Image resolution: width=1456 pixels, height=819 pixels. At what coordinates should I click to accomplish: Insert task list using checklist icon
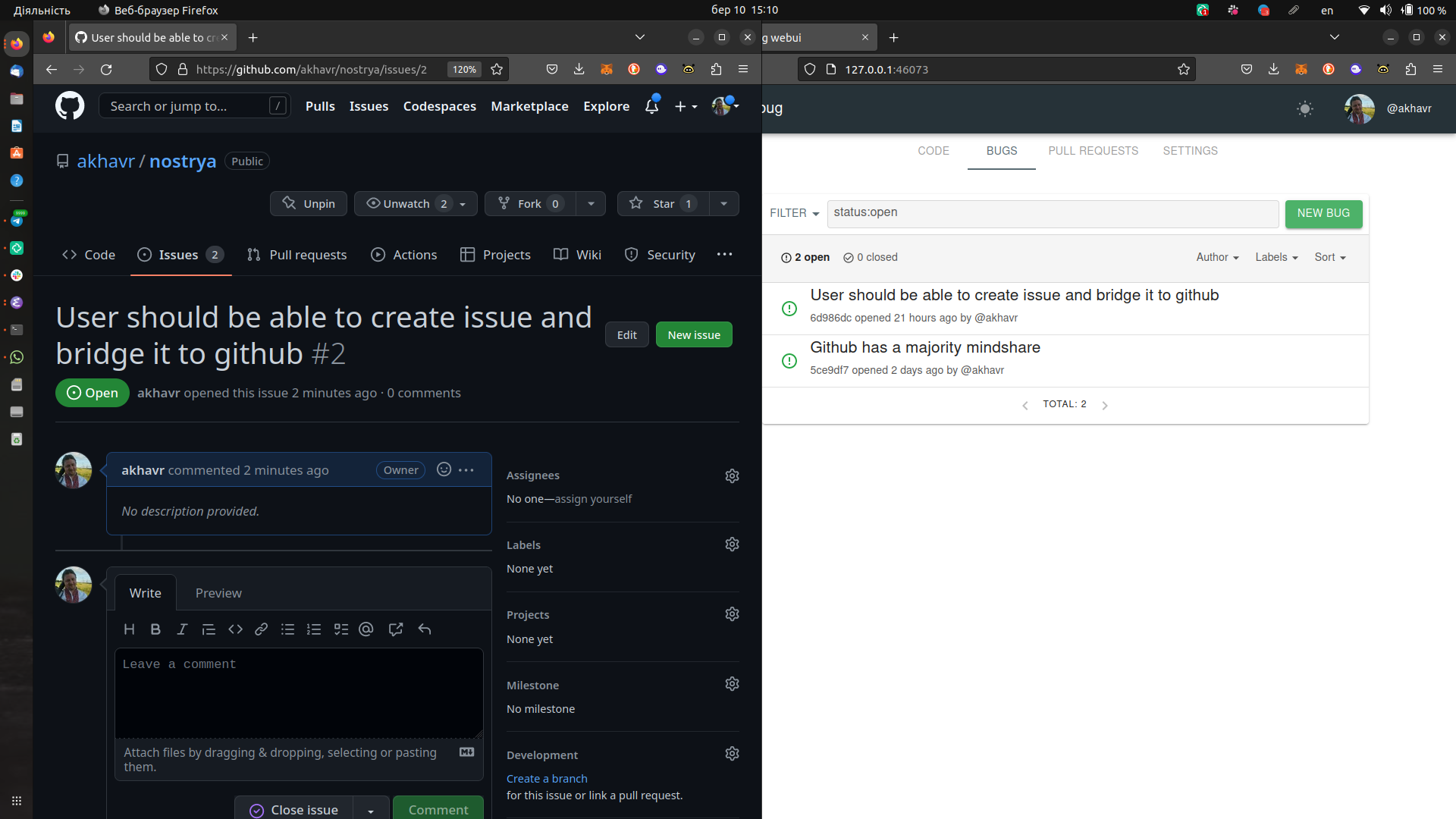point(341,629)
